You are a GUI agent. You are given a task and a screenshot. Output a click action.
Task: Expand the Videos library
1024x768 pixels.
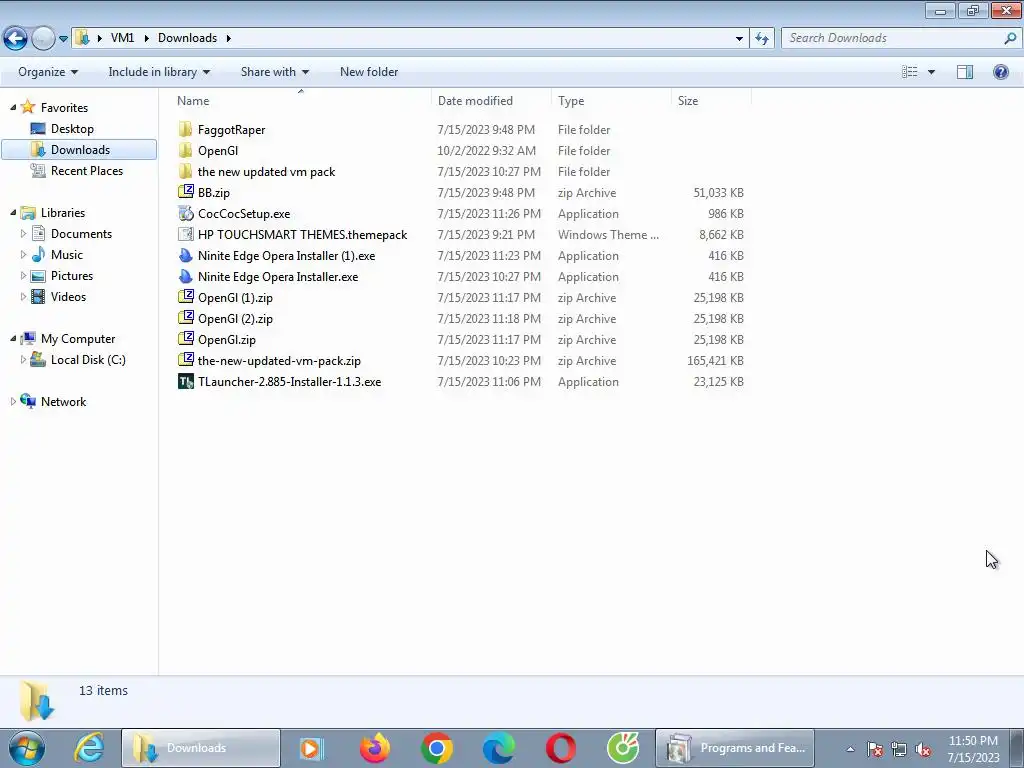pos(24,296)
